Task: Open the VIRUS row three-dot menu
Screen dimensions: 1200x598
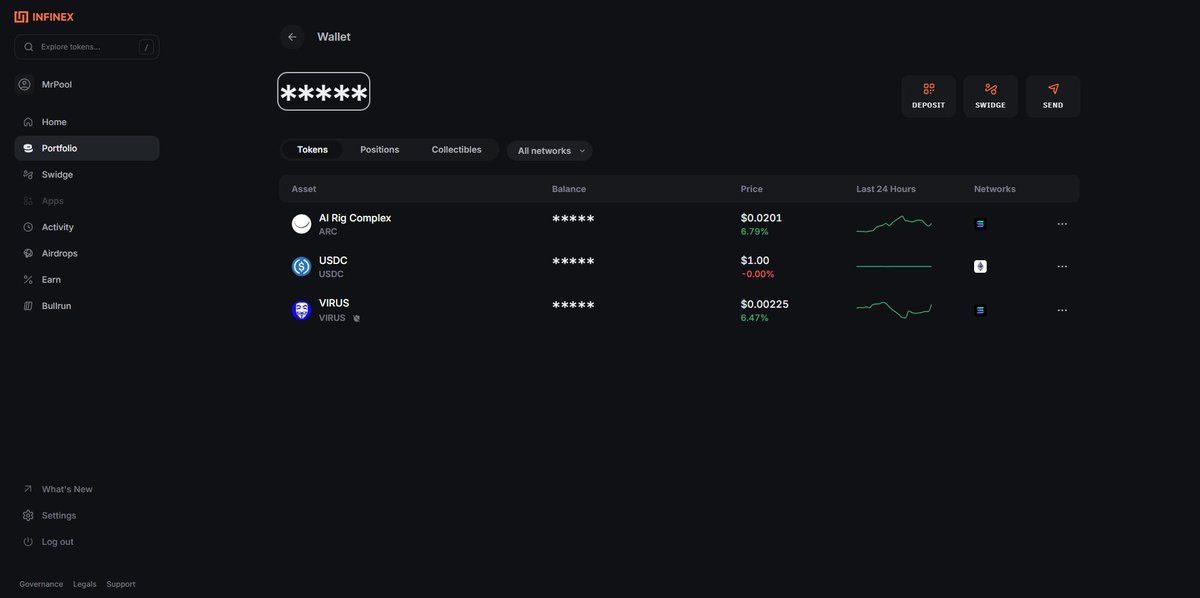Action: [1062, 310]
